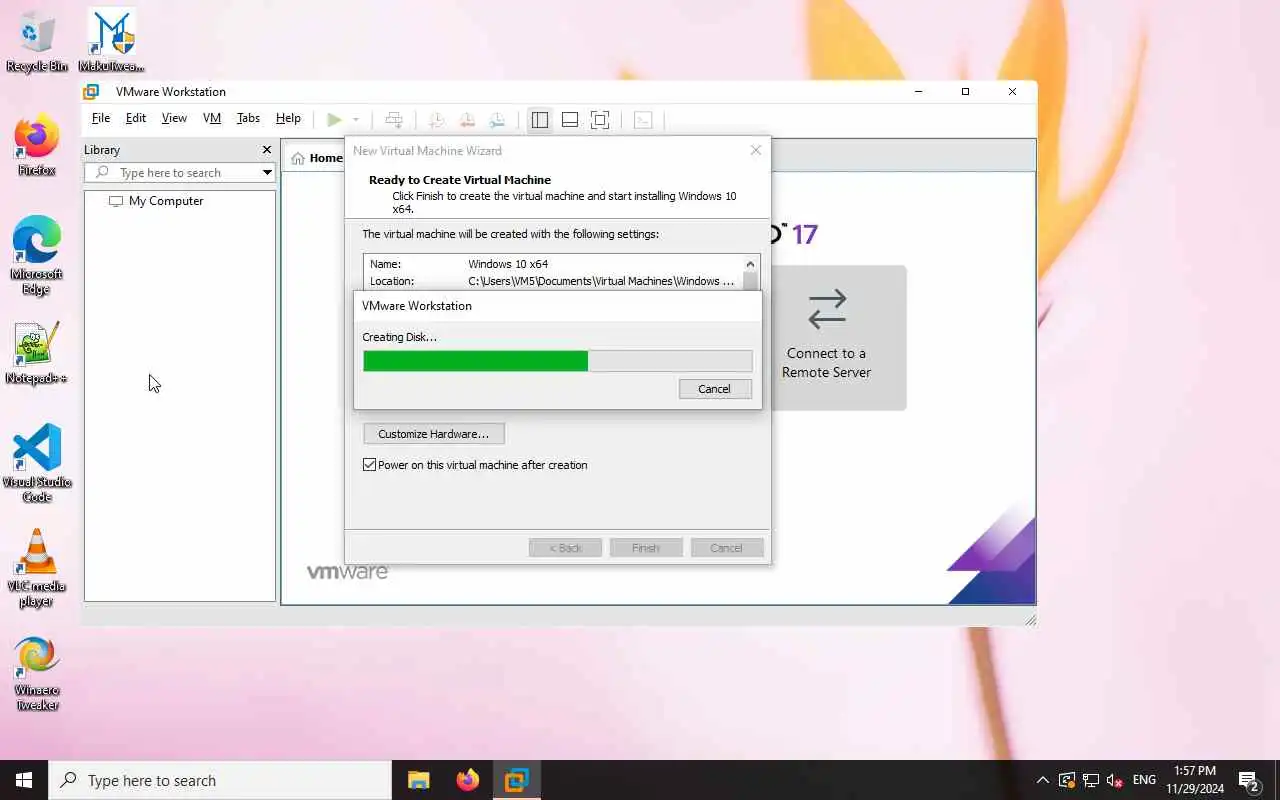Click the Back button in the wizard
The width and height of the screenshot is (1280, 800).
[x=565, y=548]
